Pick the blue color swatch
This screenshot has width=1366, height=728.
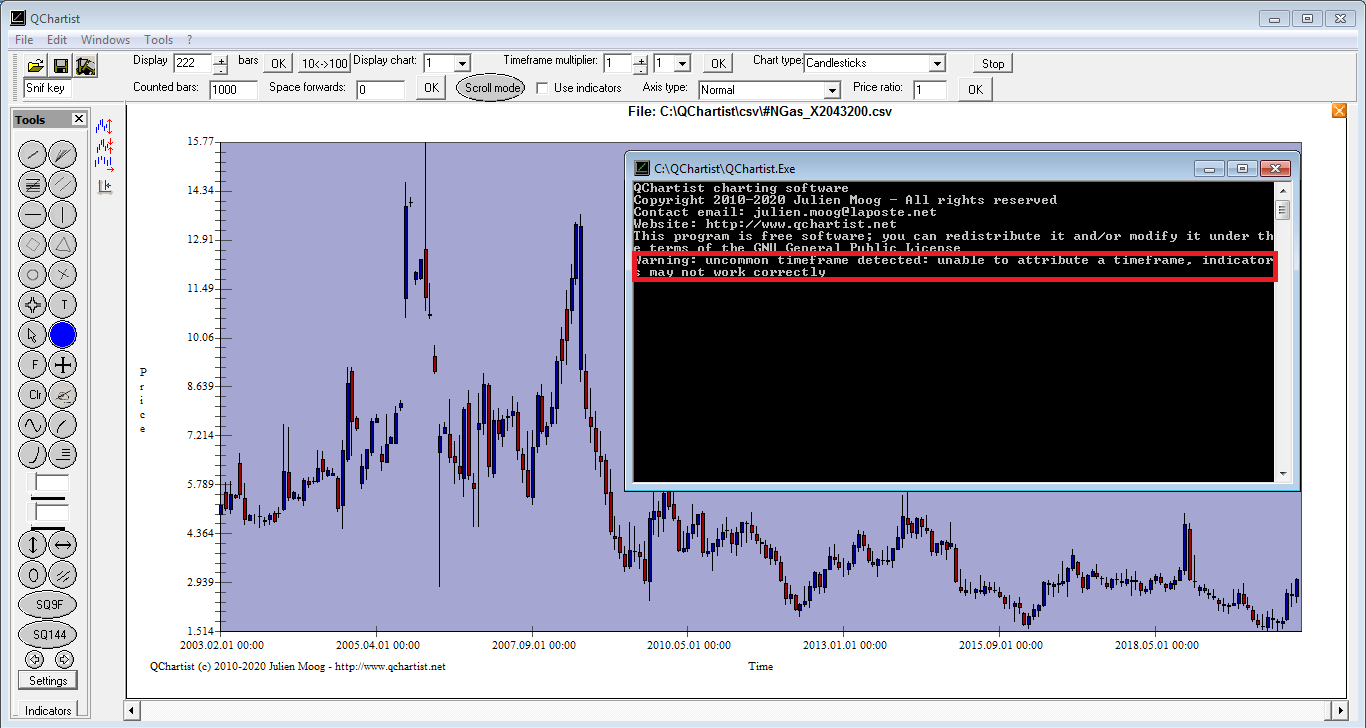[63, 335]
